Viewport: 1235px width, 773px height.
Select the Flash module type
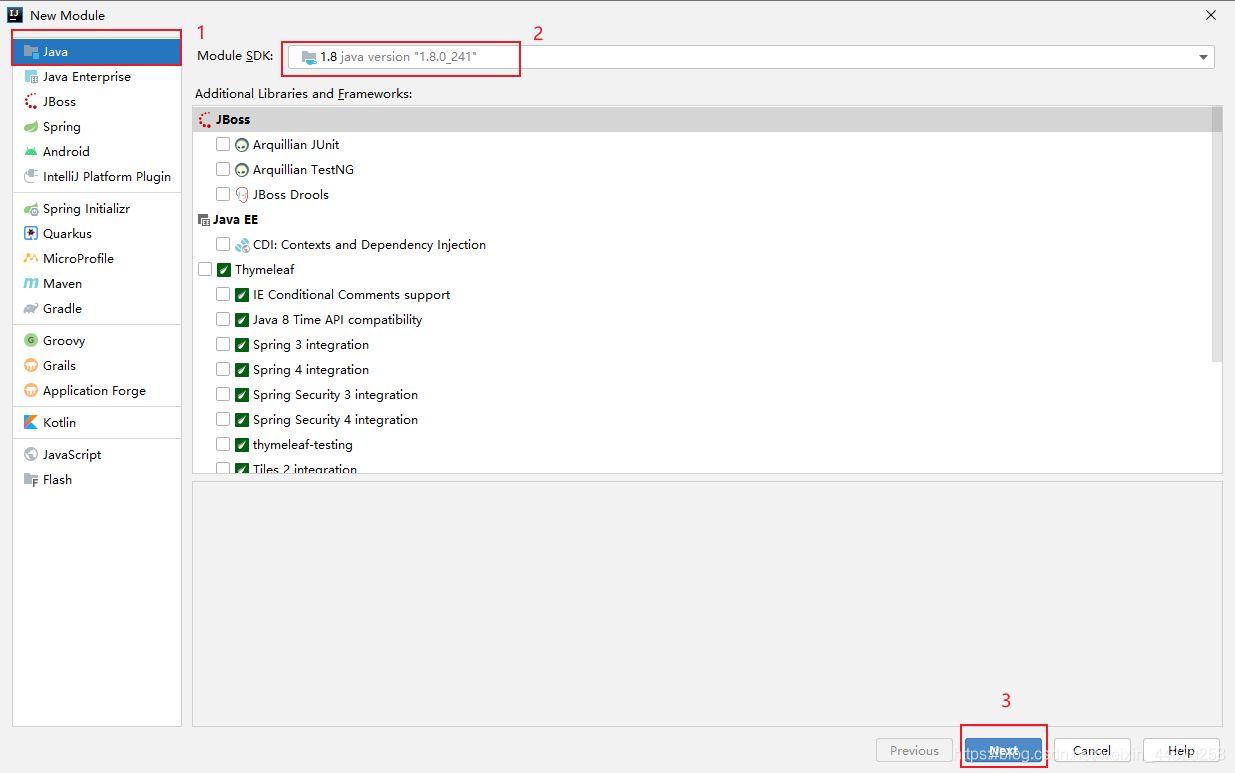coord(97,479)
